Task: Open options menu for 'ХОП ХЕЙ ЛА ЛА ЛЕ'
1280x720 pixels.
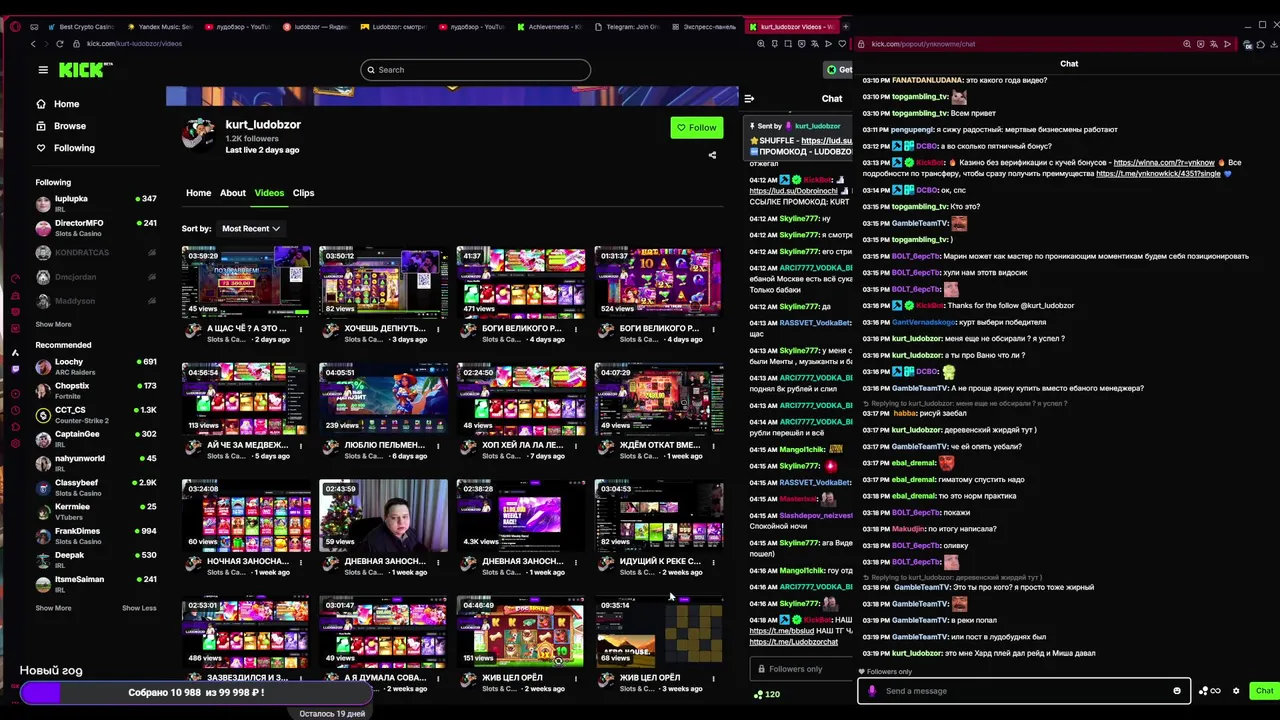Action: coord(575,446)
